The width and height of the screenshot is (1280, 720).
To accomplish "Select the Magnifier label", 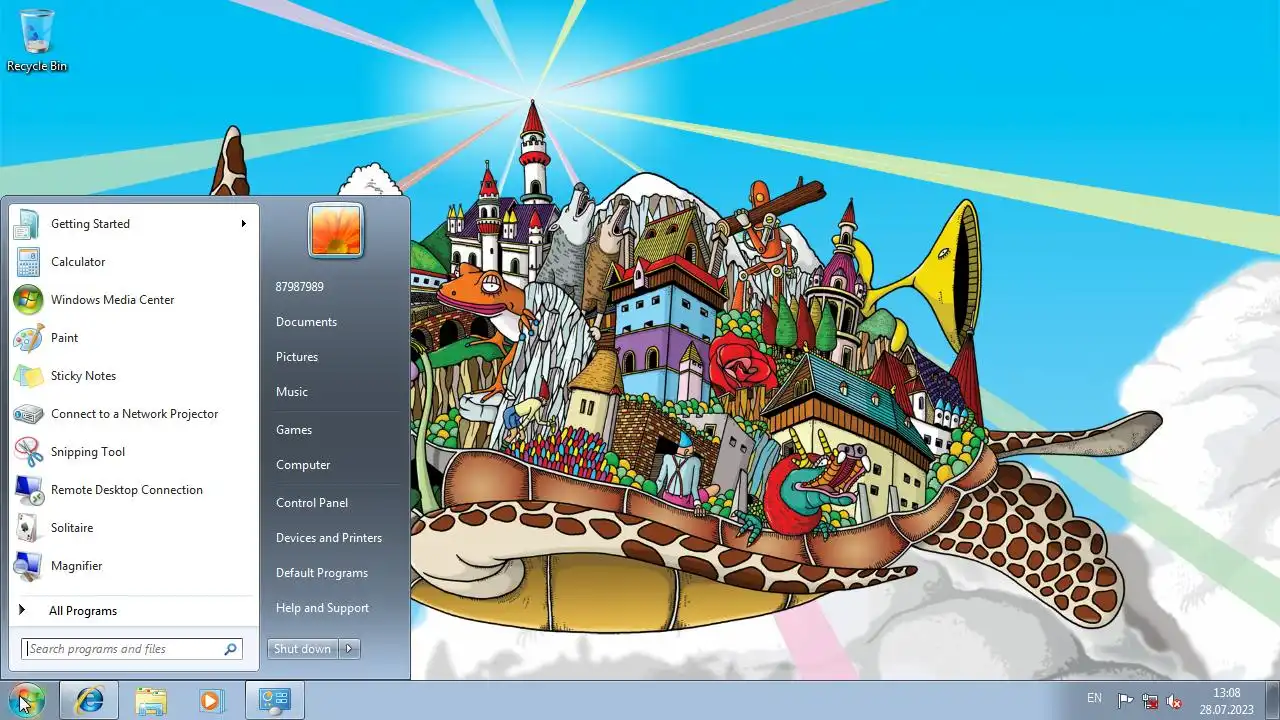I will [x=77, y=566].
